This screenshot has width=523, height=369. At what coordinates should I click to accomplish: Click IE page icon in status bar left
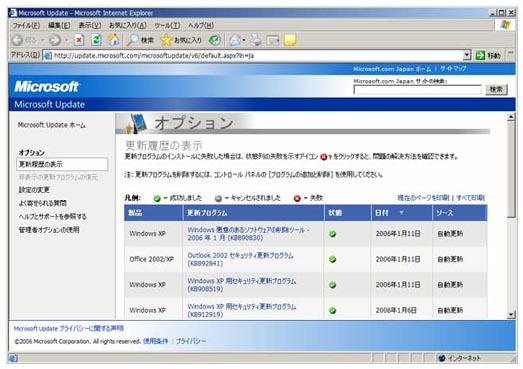coord(13,358)
